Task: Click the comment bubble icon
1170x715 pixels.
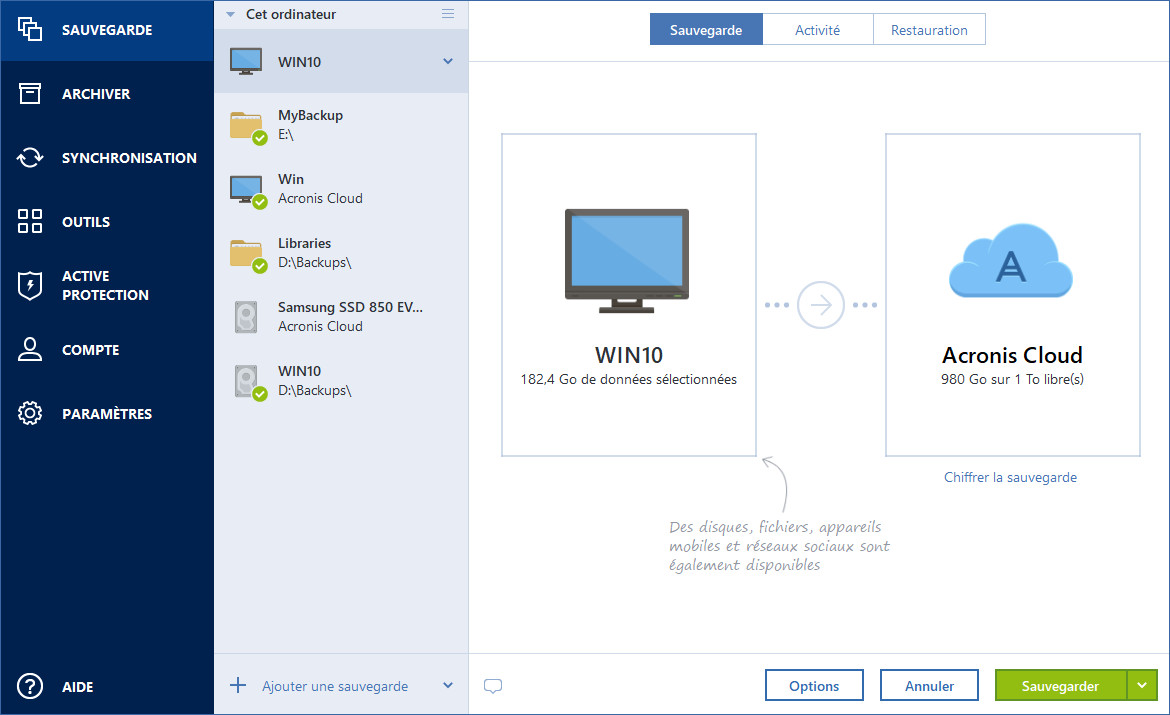Action: (492, 686)
